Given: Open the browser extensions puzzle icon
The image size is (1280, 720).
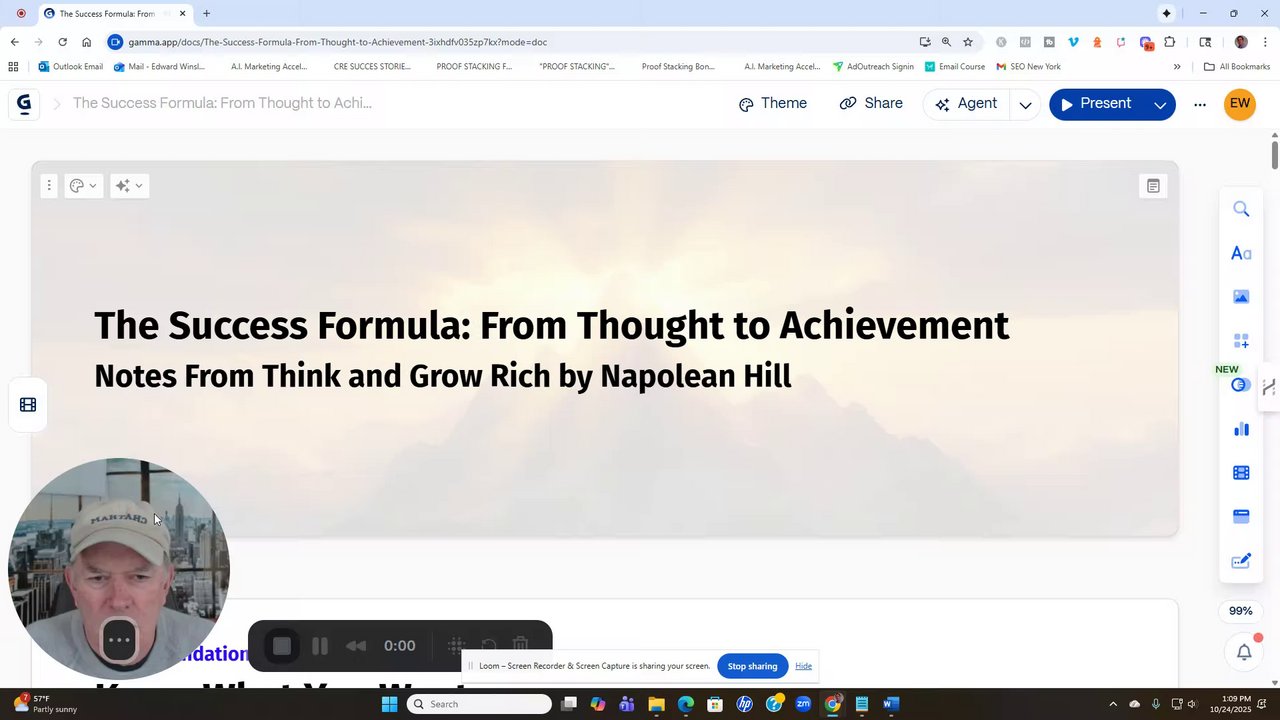Looking at the screenshot, I should tap(1170, 42).
